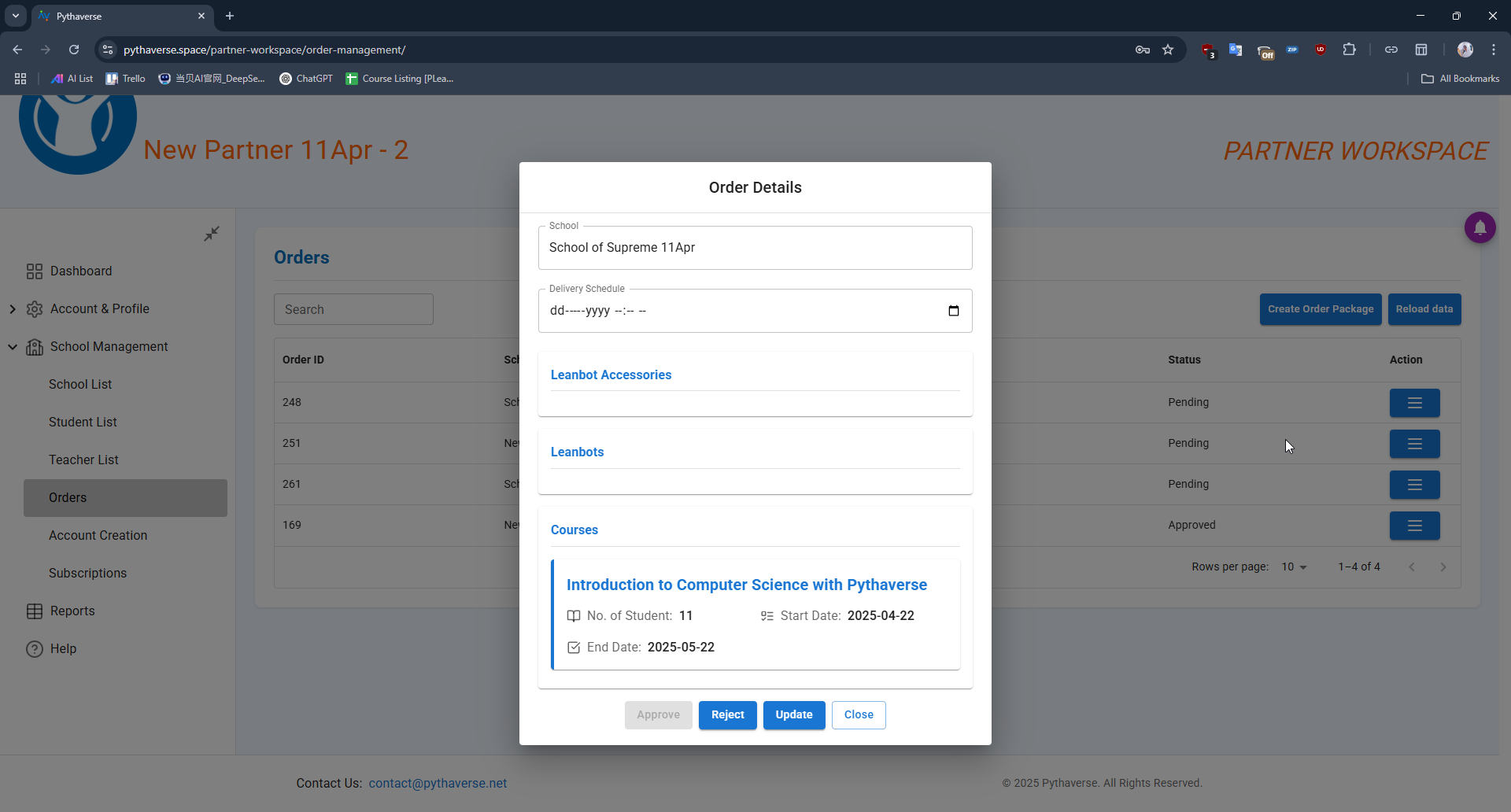The height and width of the screenshot is (812, 1511).
Task: Click the Update button
Action: (x=794, y=715)
